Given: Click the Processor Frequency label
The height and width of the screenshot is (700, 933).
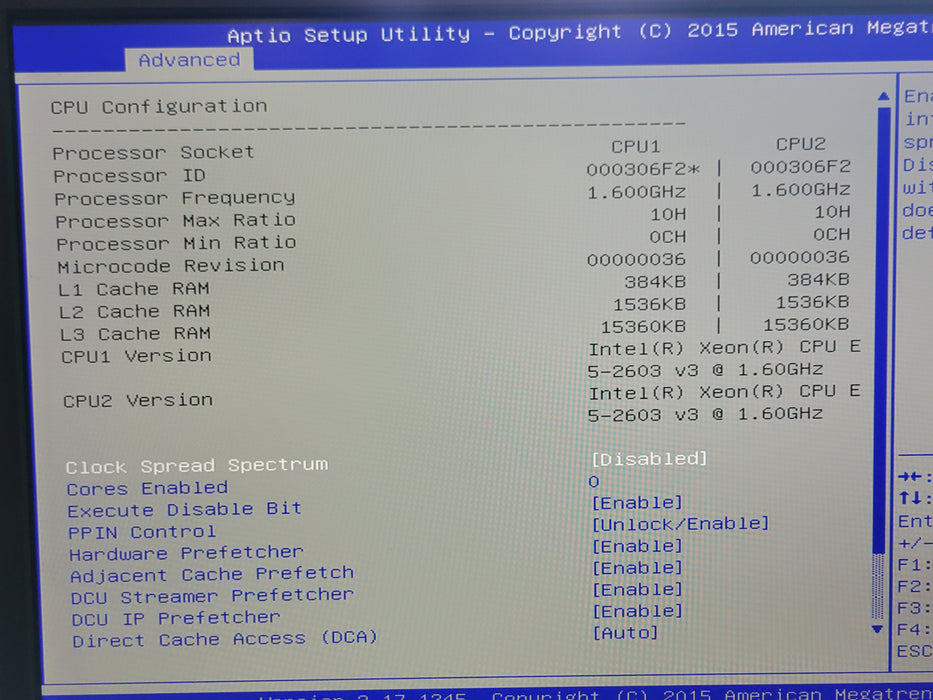Looking at the screenshot, I should pyautogui.click(x=175, y=198).
